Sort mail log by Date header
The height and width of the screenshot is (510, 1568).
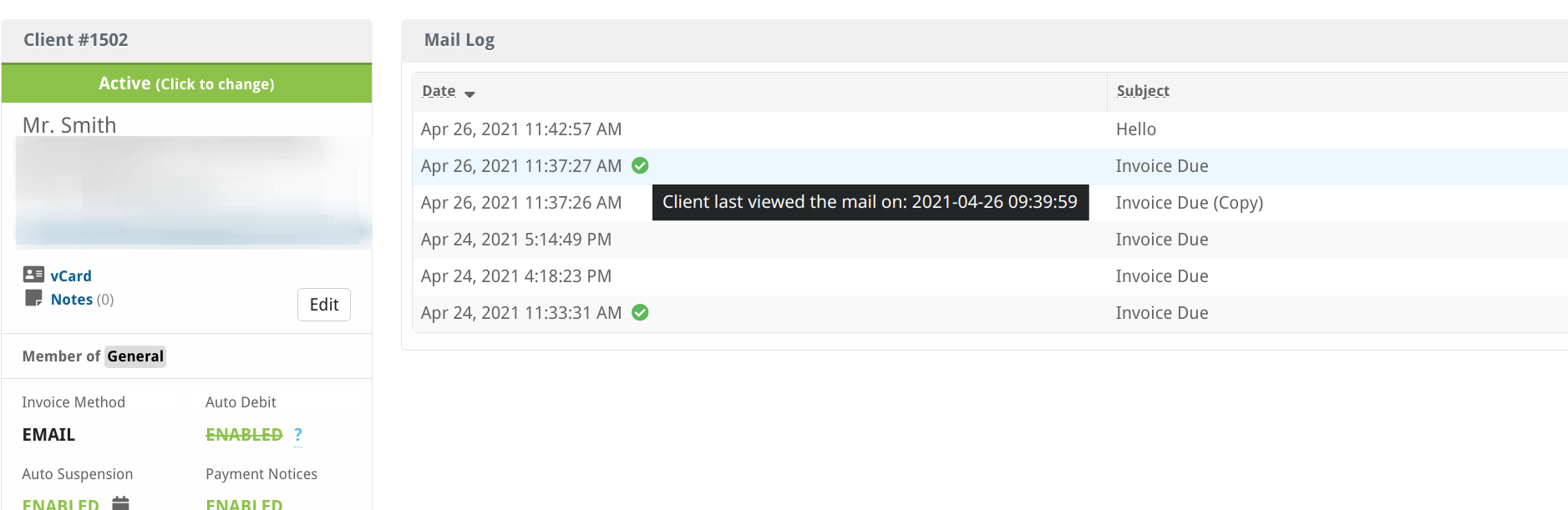pos(439,91)
